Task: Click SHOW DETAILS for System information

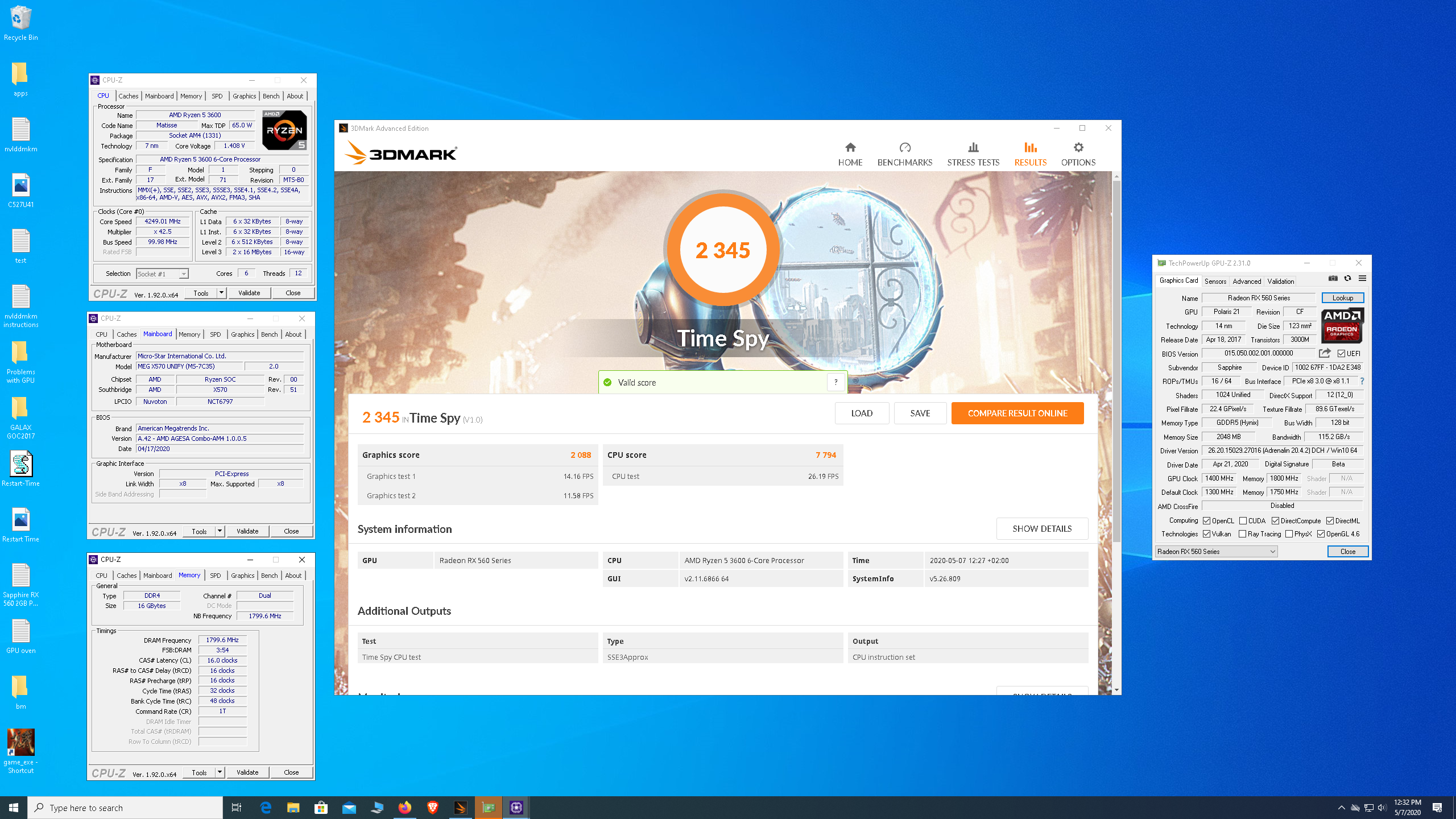Action: tap(1042, 528)
